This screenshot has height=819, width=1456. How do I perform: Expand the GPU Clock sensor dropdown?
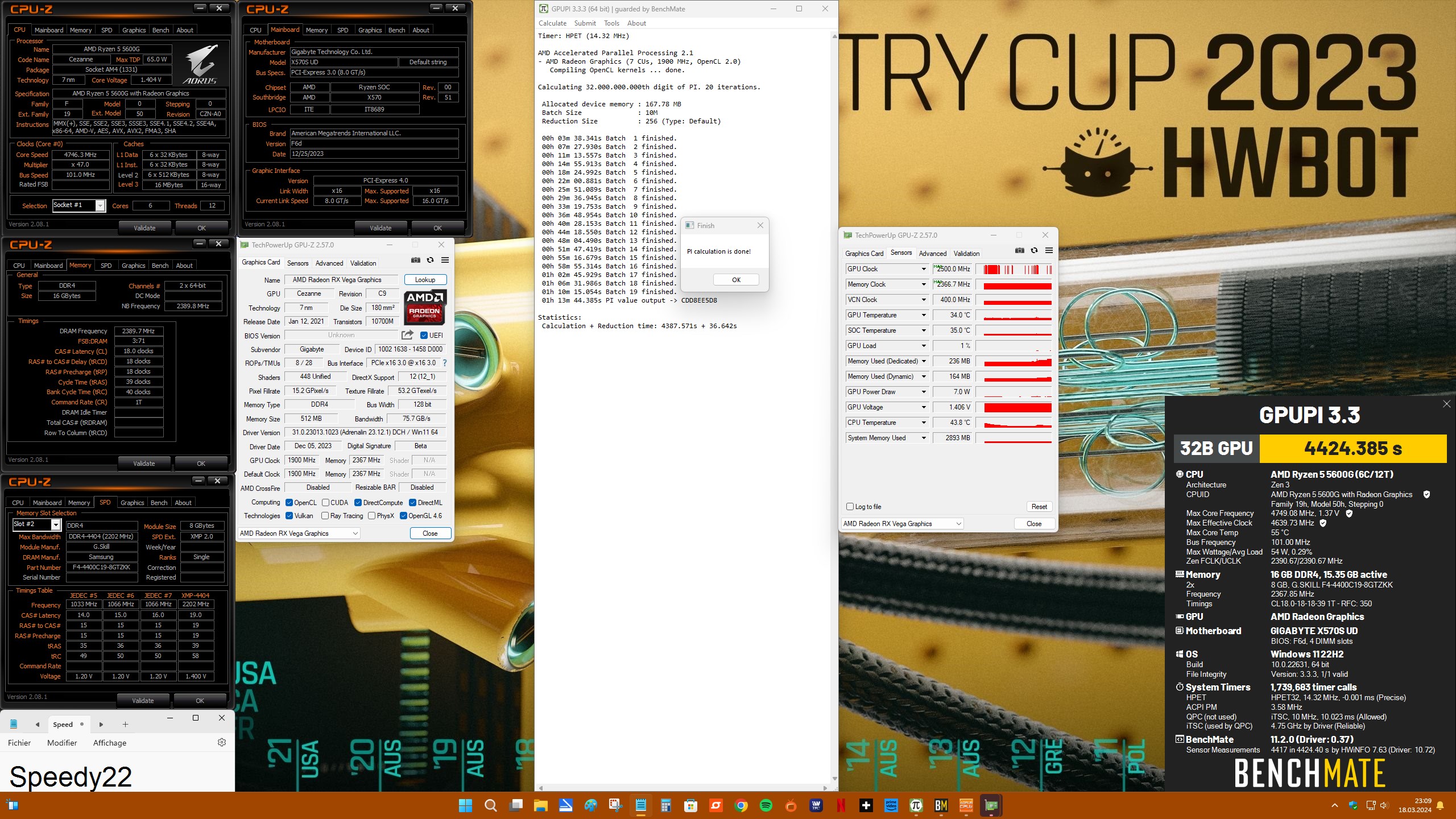[924, 269]
